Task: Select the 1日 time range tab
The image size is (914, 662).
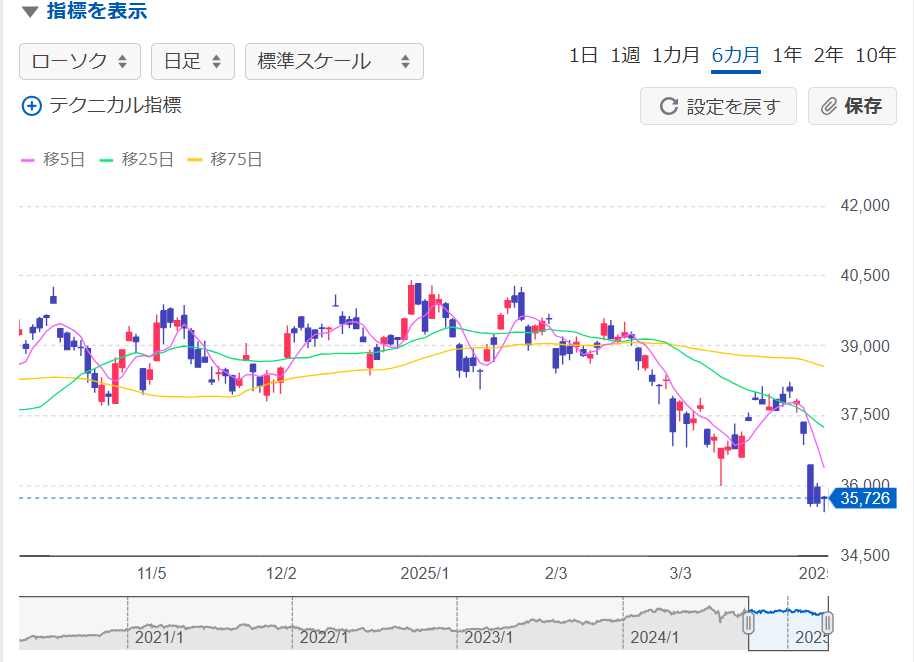Action: pyautogui.click(x=583, y=55)
